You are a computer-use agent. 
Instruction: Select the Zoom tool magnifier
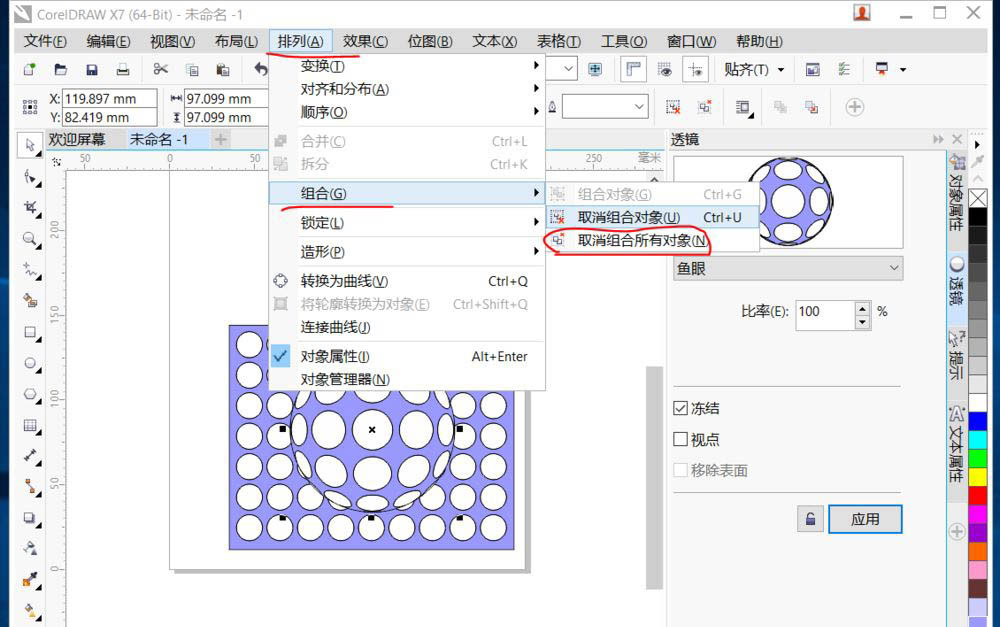pyautogui.click(x=29, y=239)
